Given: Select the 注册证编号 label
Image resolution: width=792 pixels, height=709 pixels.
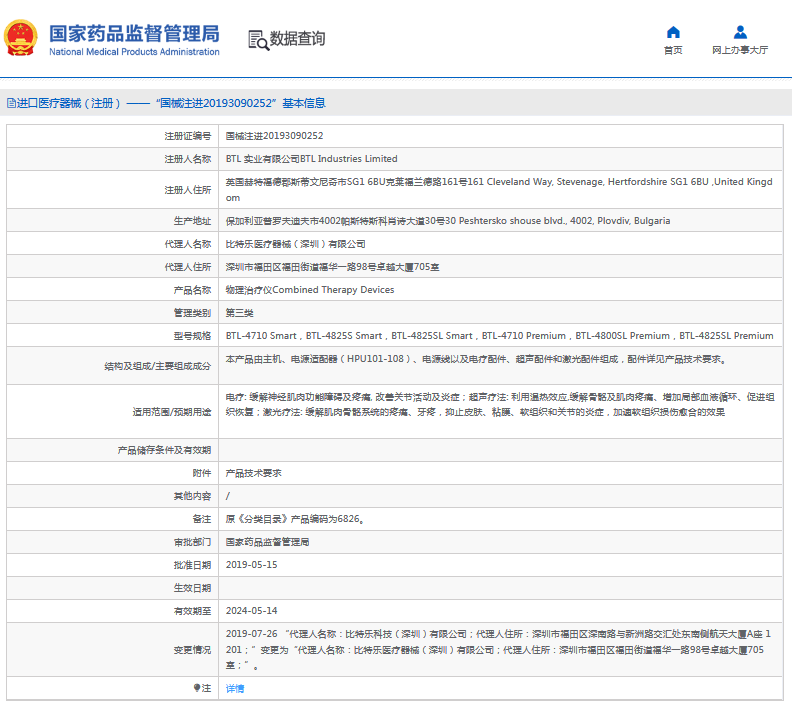Looking at the screenshot, I should pos(187,136).
